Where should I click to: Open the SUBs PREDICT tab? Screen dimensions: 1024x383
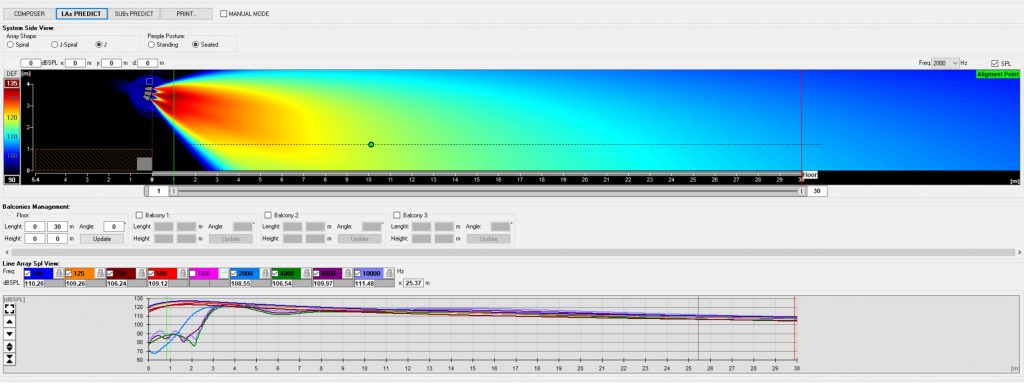point(133,14)
